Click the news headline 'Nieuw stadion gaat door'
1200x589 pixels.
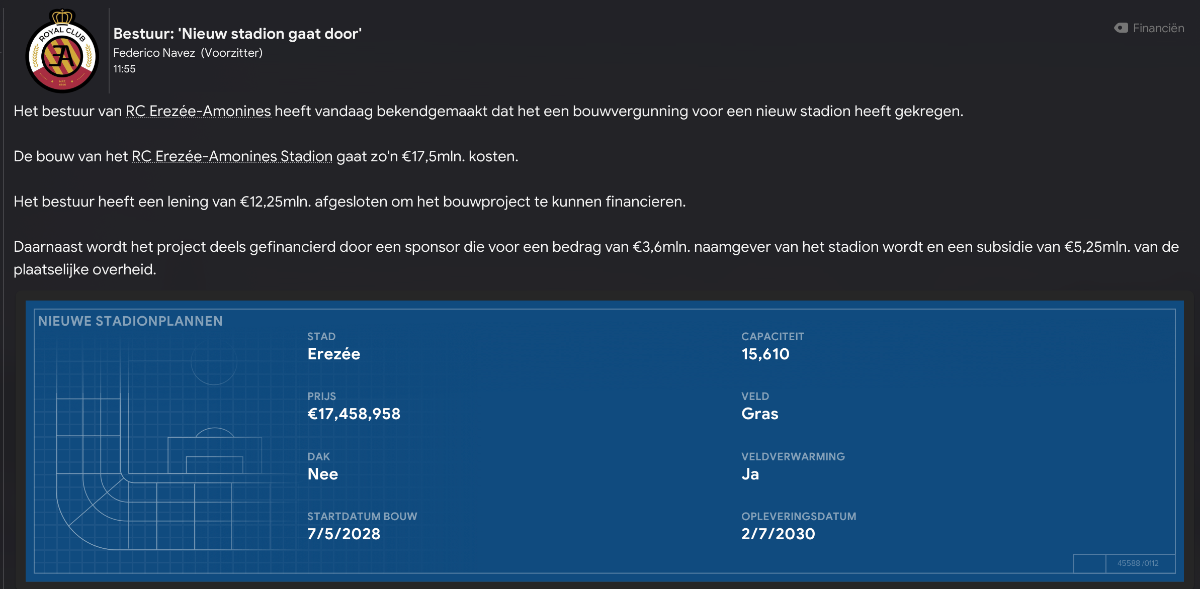pos(237,34)
